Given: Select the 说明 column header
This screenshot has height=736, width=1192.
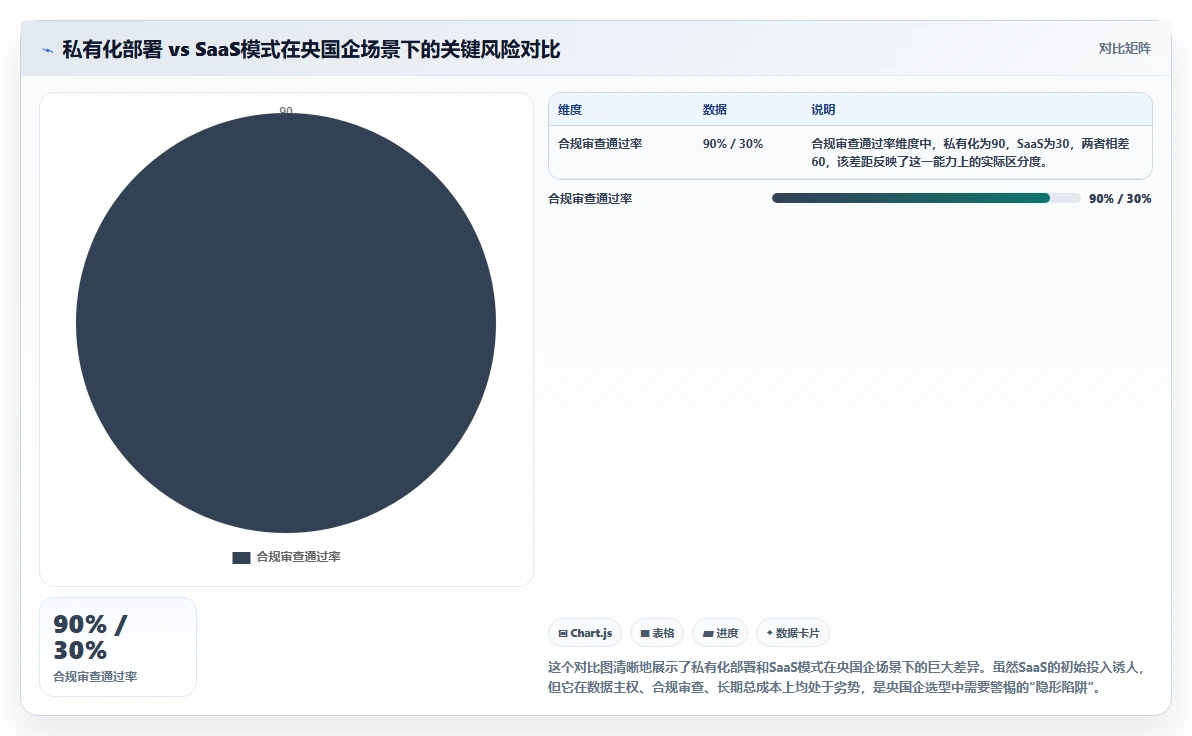Looking at the screenshot, I should coord(823,109).
